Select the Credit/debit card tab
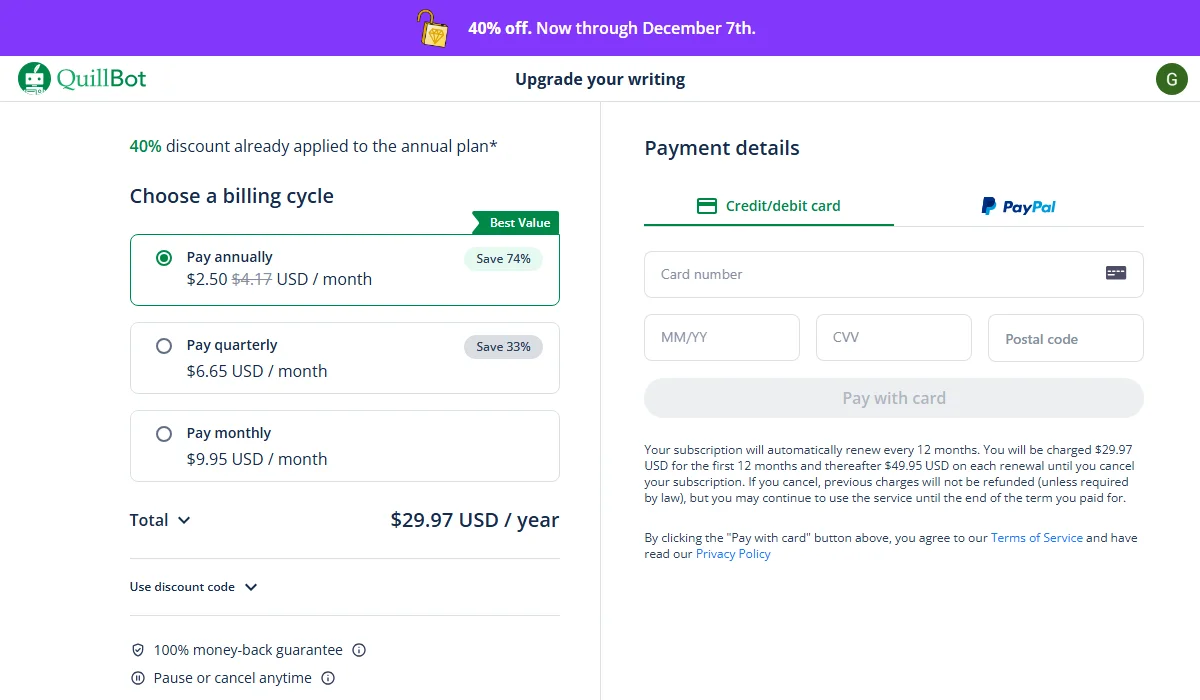1200x700 pixels. coord(768,206)
